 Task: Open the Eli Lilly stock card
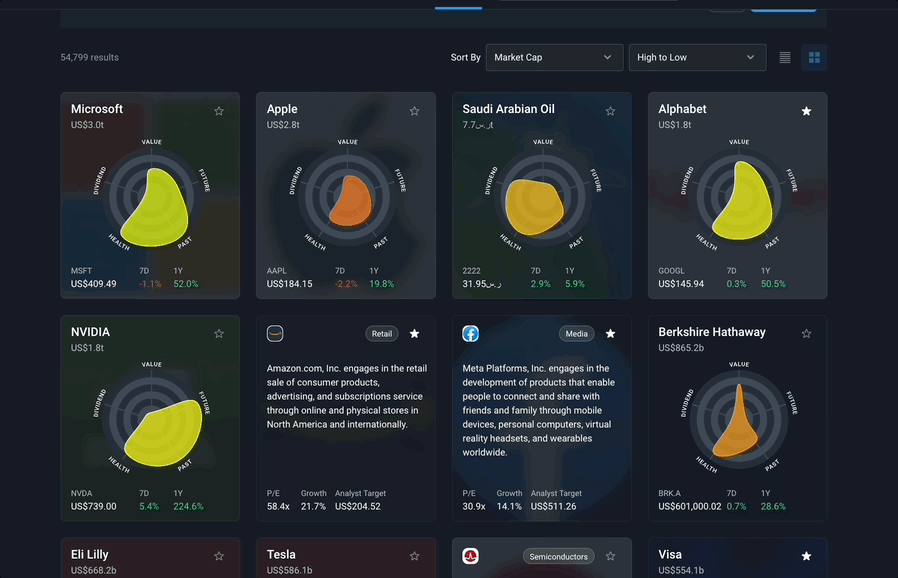pyautogui.click(x=150, y=558)
